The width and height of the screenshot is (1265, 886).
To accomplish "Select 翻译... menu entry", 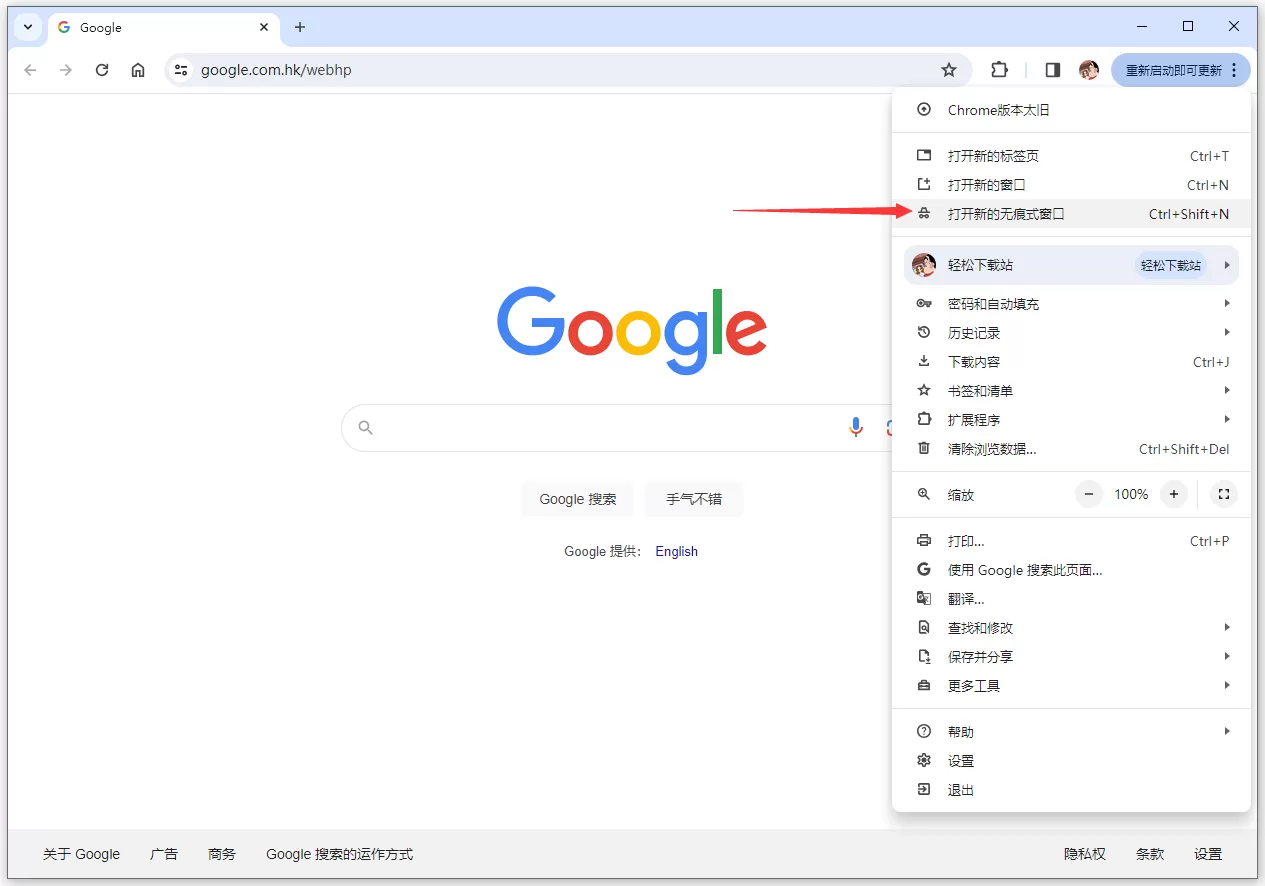I will coord(1071,599).
